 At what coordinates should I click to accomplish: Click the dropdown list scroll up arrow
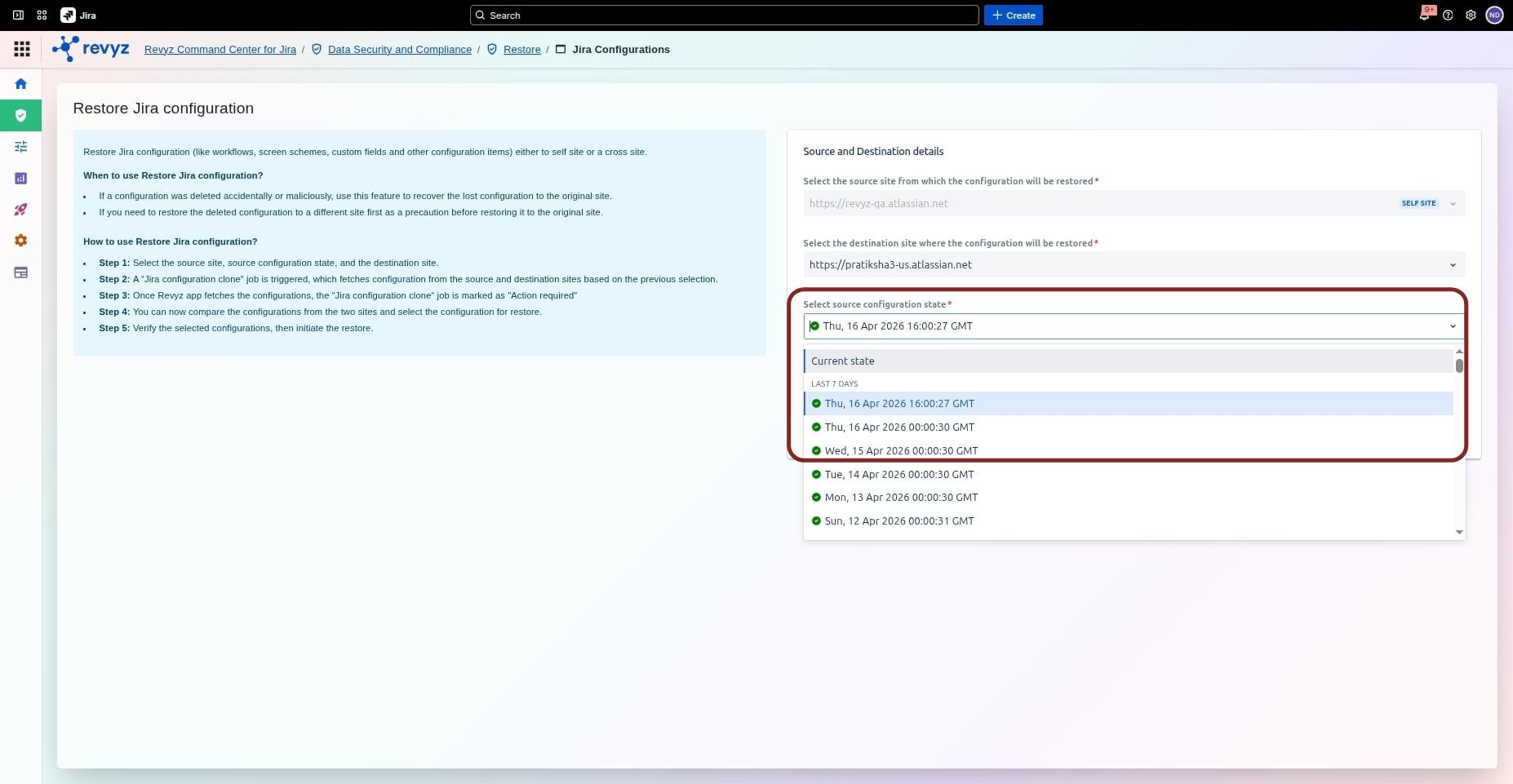[1459, 352]
